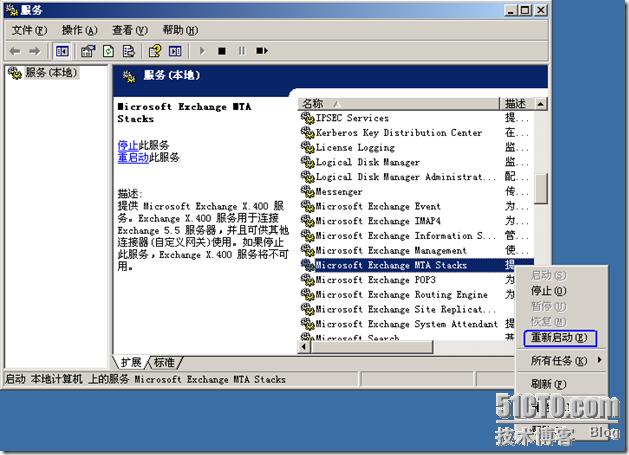
Task: Click the services icon in the window title bar
Action: (12, 10)
